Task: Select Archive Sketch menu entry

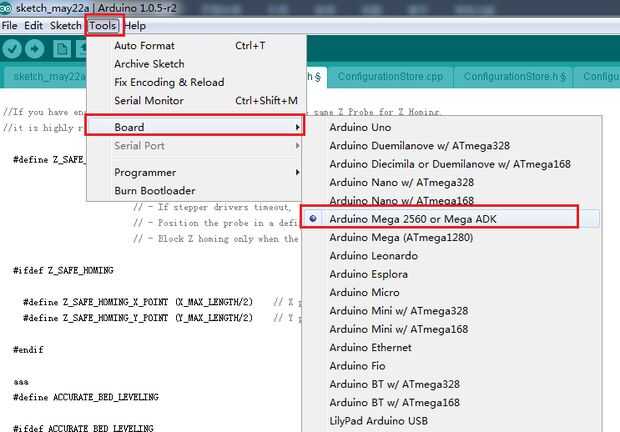Action: [x=196, y=64]
